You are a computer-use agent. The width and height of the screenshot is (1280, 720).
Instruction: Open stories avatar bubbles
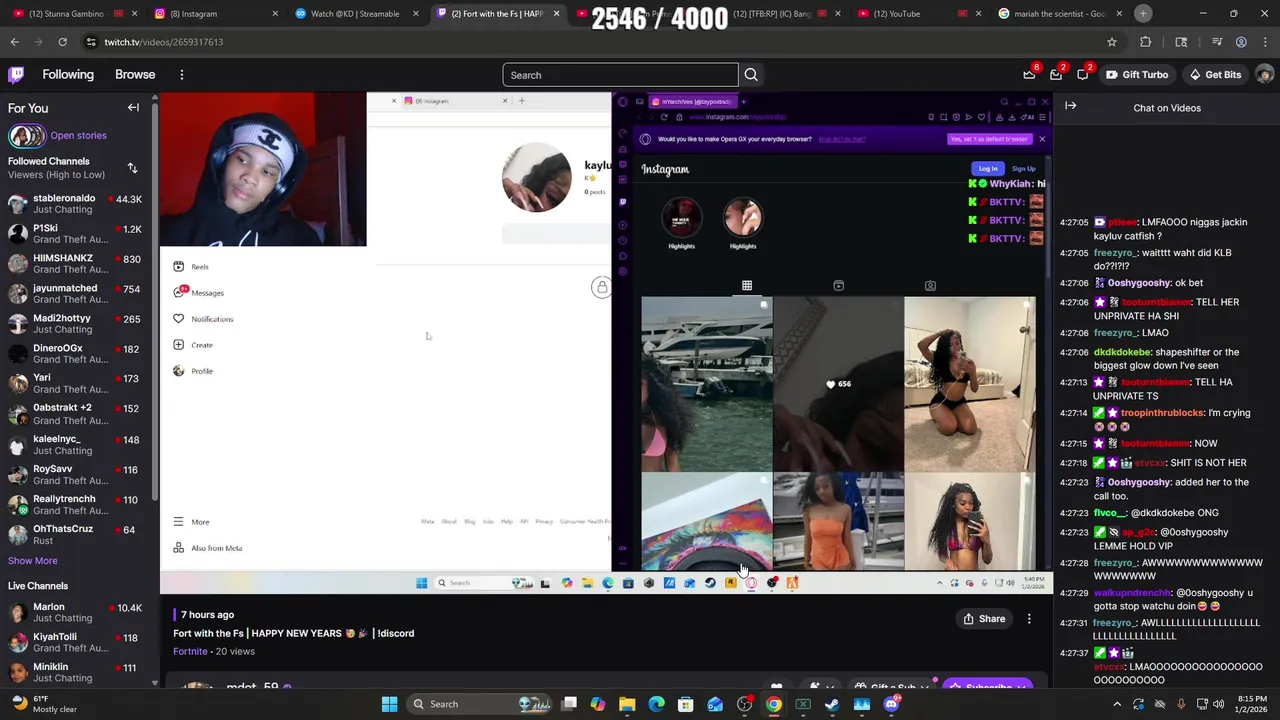coord(26,136)
